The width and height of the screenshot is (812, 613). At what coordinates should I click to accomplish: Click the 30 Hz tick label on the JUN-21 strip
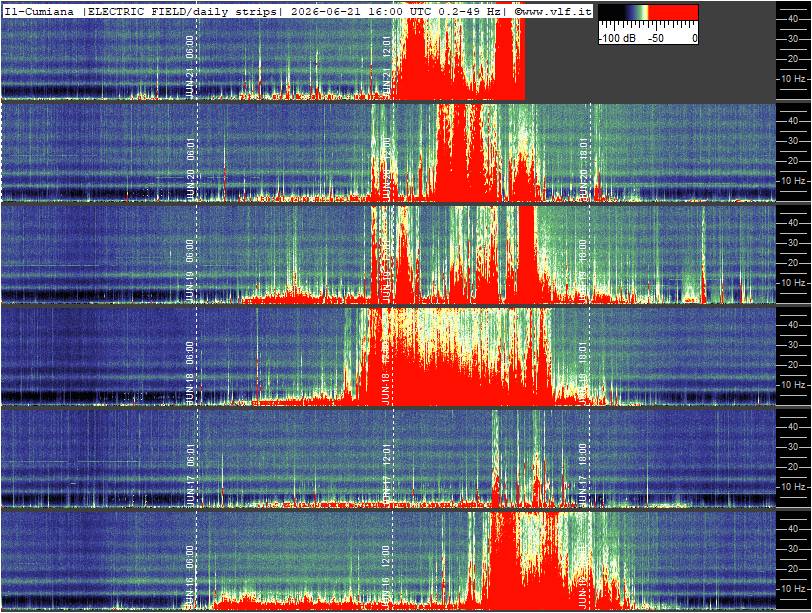[793, 39]
